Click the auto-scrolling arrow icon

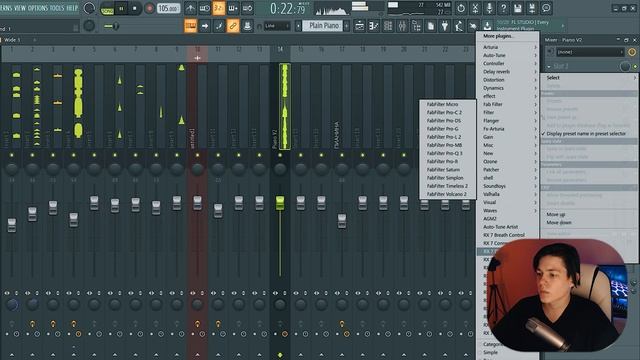pos(205,26)
